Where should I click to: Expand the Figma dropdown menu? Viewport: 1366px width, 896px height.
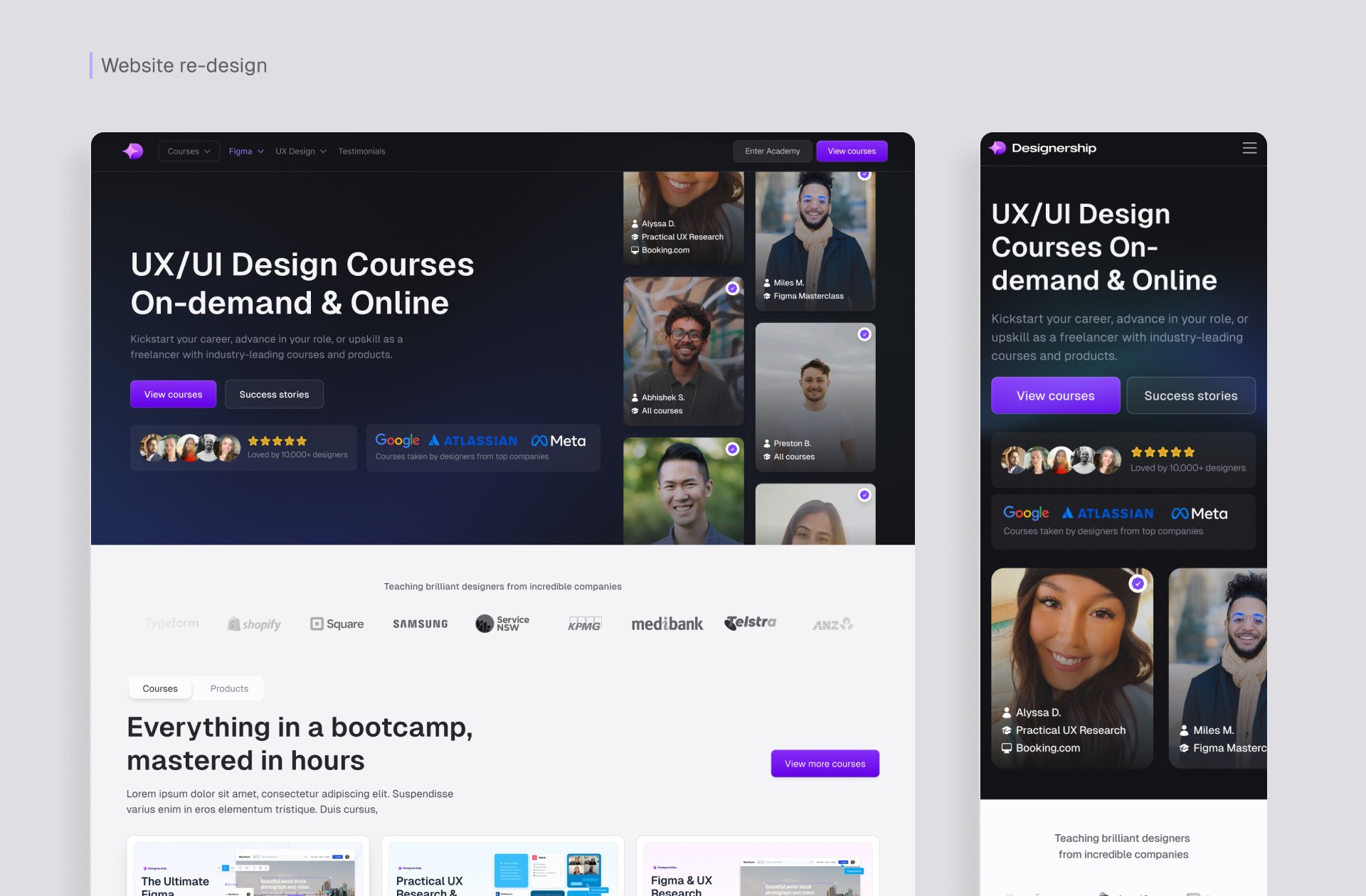click(x=246, y=151)
